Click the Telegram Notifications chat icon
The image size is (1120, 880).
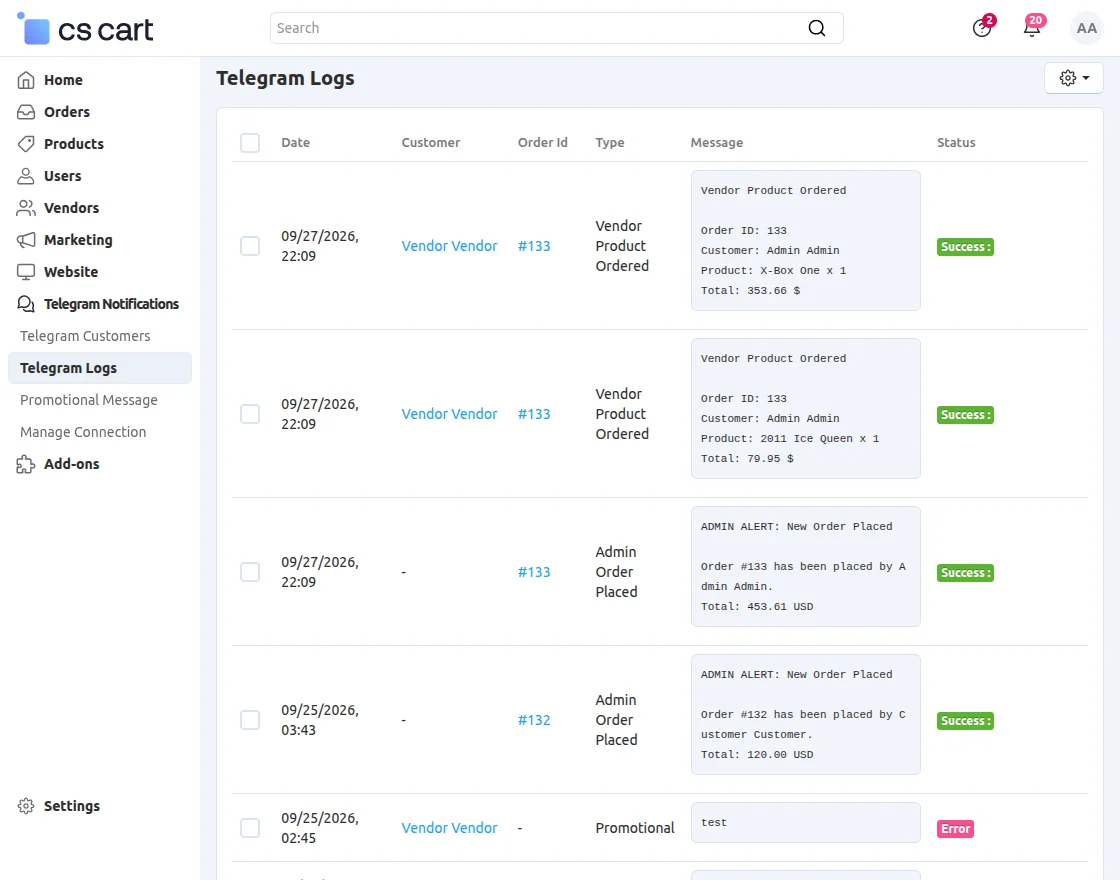click(x=26, y=304)
